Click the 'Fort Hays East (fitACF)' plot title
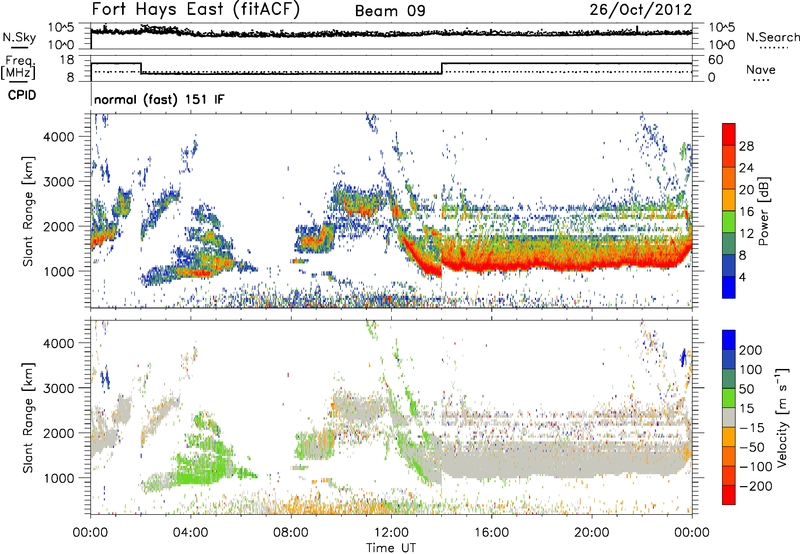Viewport: 800px width, 554px height. (195, 9)
